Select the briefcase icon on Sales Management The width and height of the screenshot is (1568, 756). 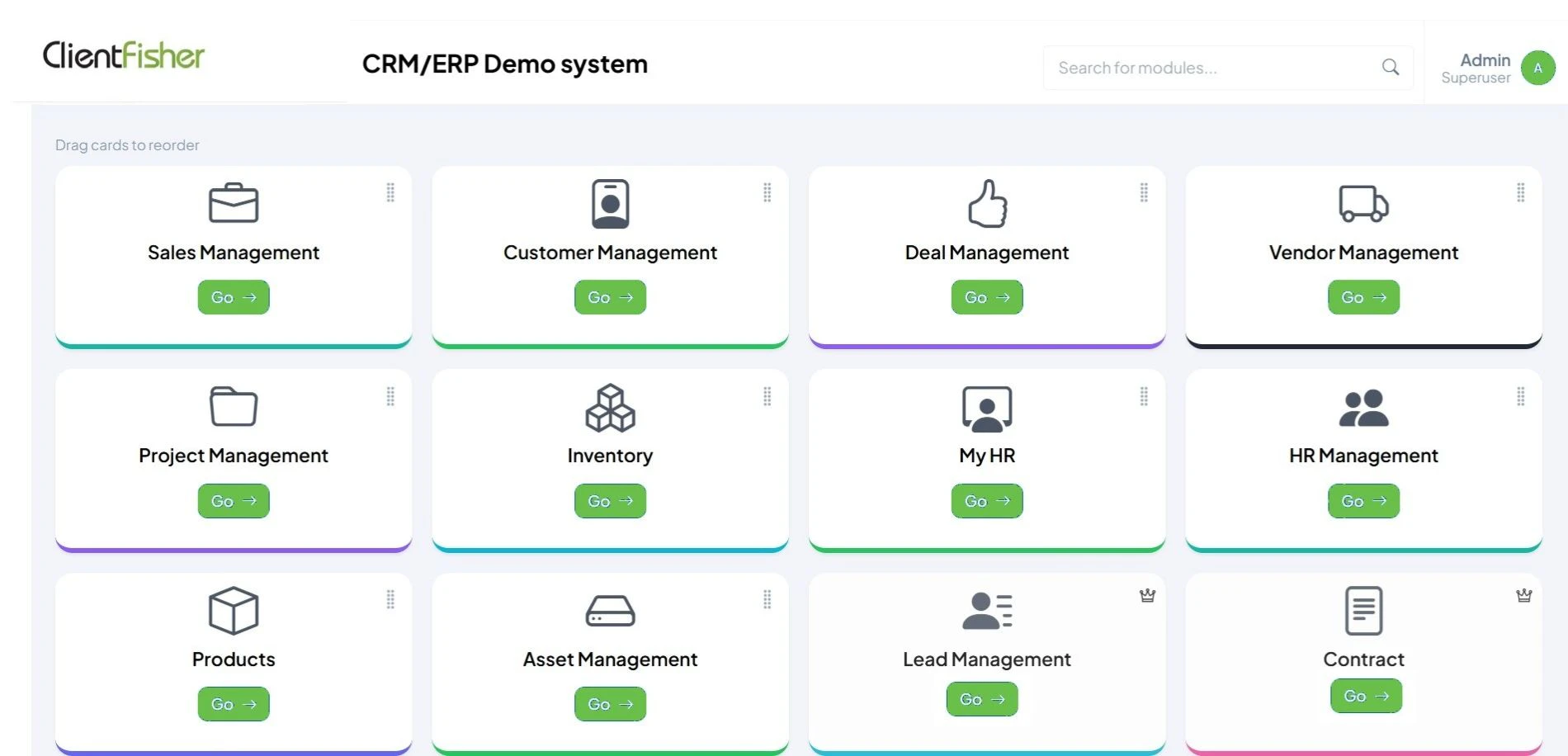234,203
